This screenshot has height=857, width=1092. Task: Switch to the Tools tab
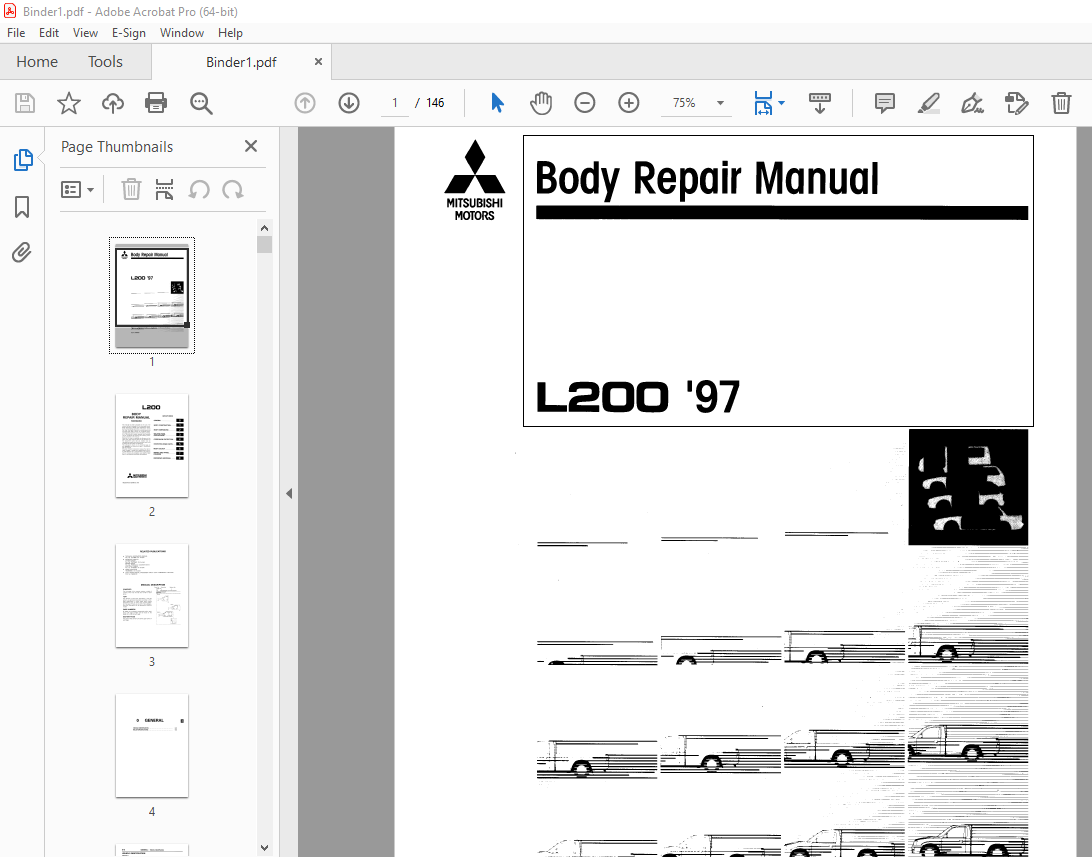[x=105, y=62]
